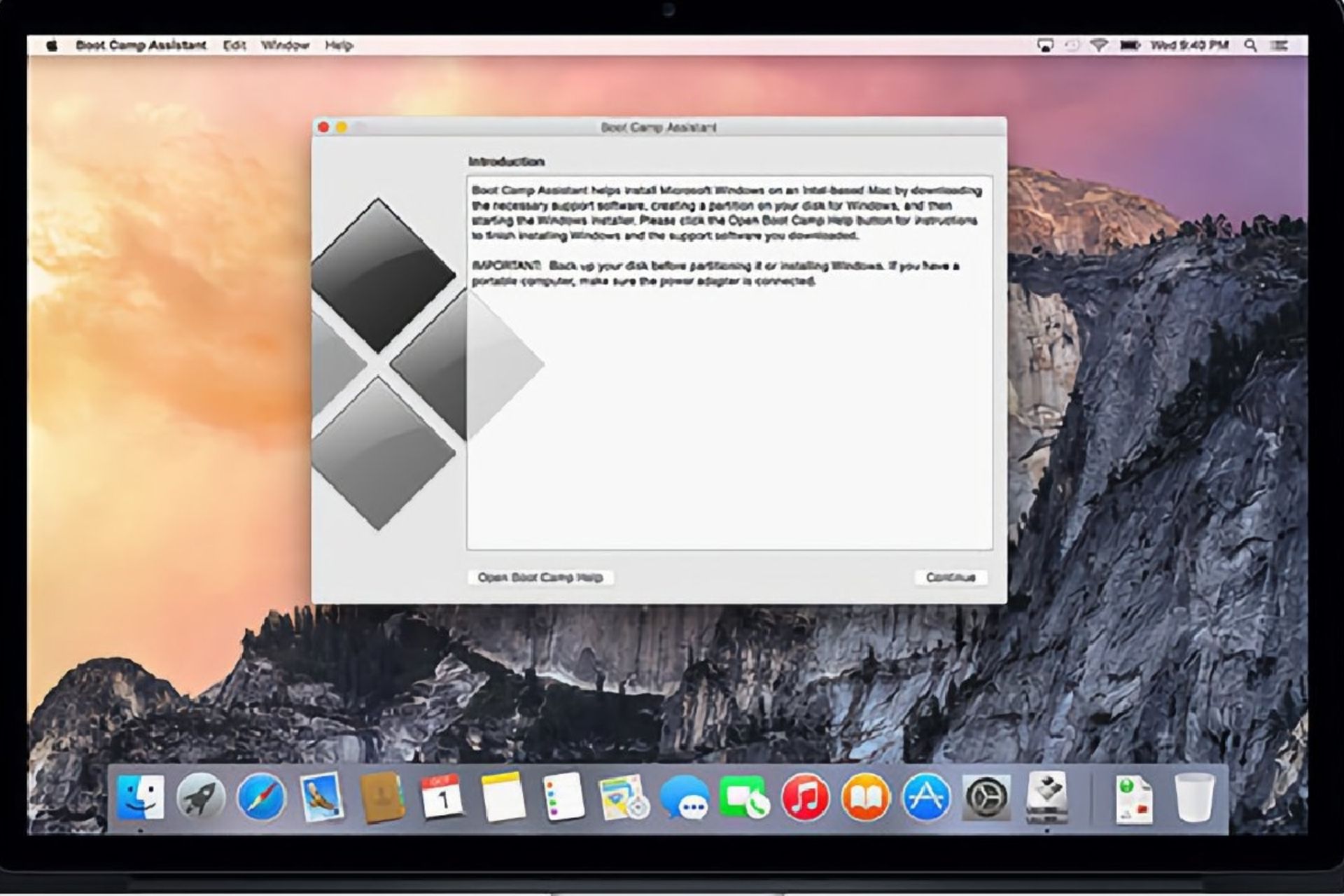Open System Preferences gear icon
1344x896 pixels.
coord(986,798)
